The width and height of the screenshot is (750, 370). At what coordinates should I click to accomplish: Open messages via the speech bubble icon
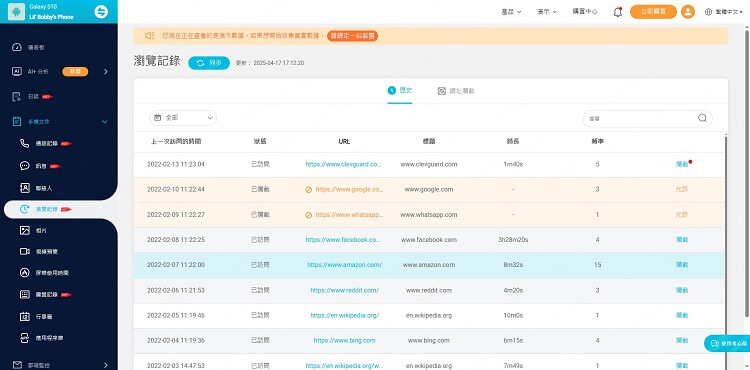click(24, 166)
